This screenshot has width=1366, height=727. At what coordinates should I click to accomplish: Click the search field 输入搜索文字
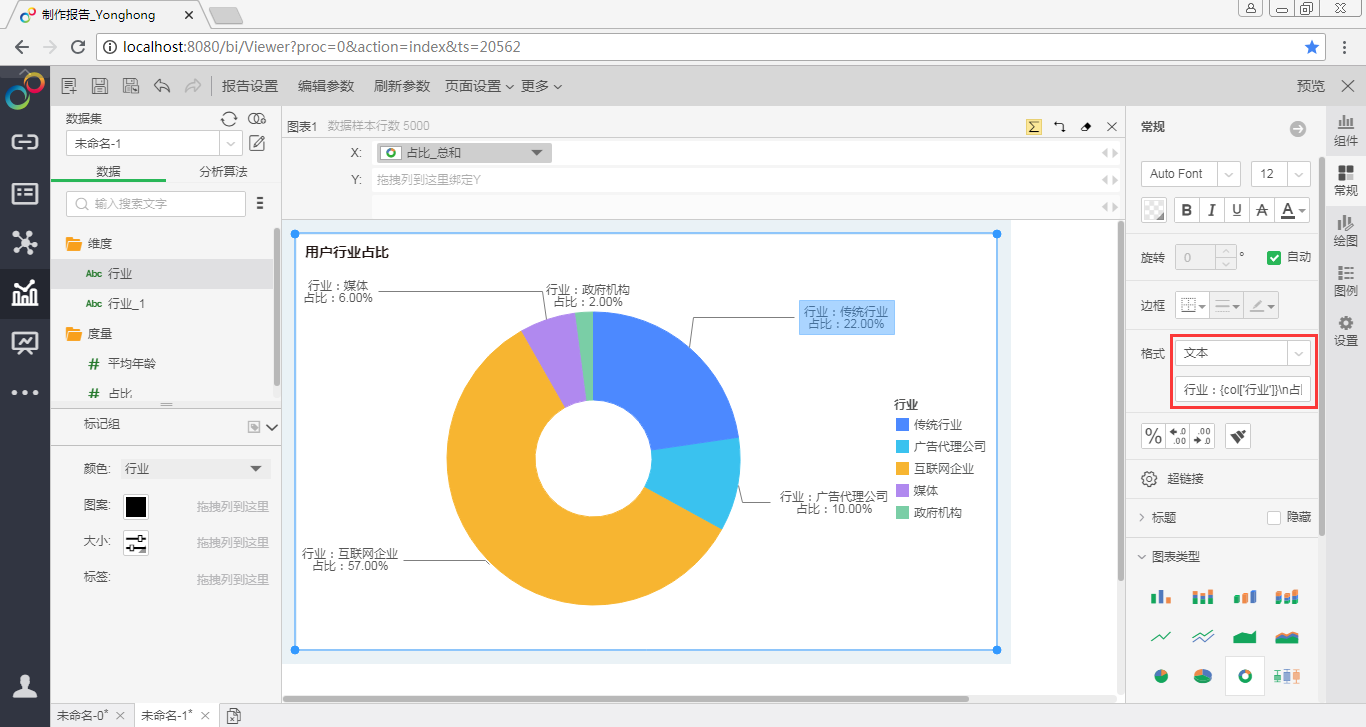tap(156, 203)
